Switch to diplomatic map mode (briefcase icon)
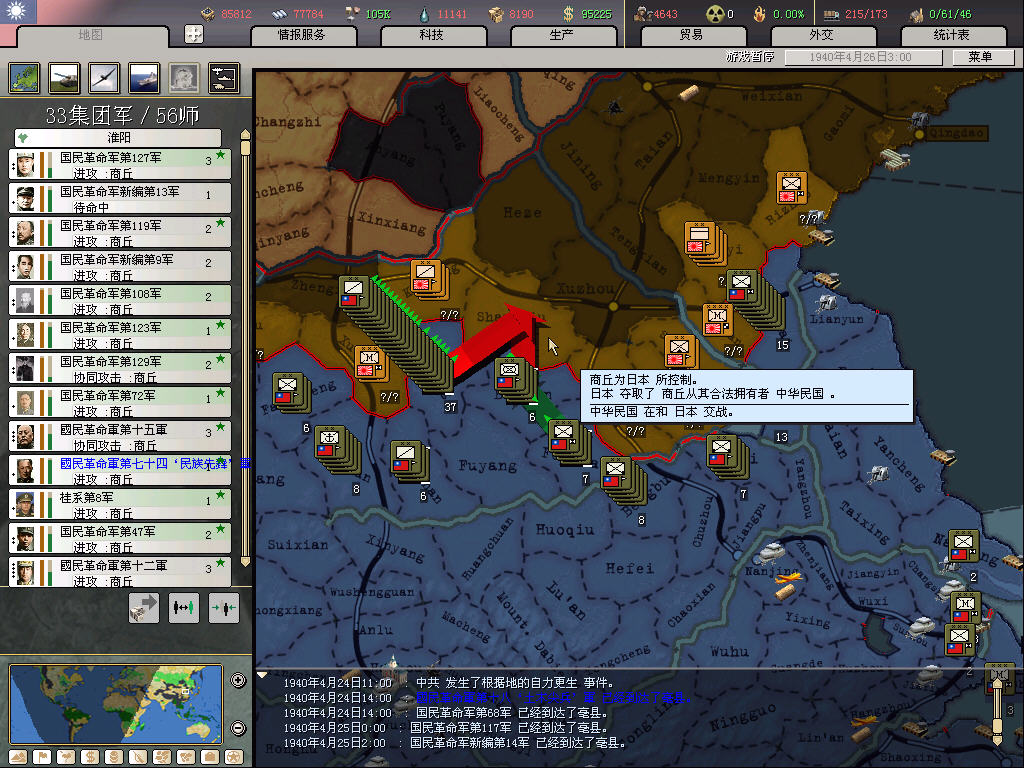The width and height of the screenshot is (1024, 768). [x=210, y=758]
